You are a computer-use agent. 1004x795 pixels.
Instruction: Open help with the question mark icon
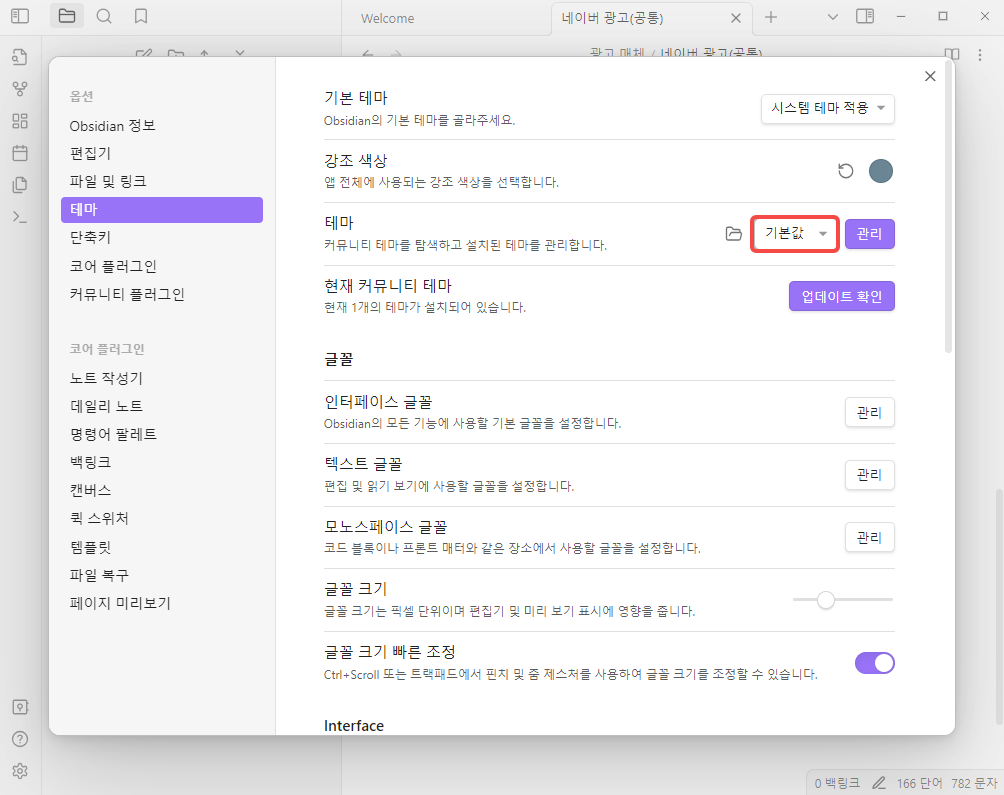click(19, 738)
